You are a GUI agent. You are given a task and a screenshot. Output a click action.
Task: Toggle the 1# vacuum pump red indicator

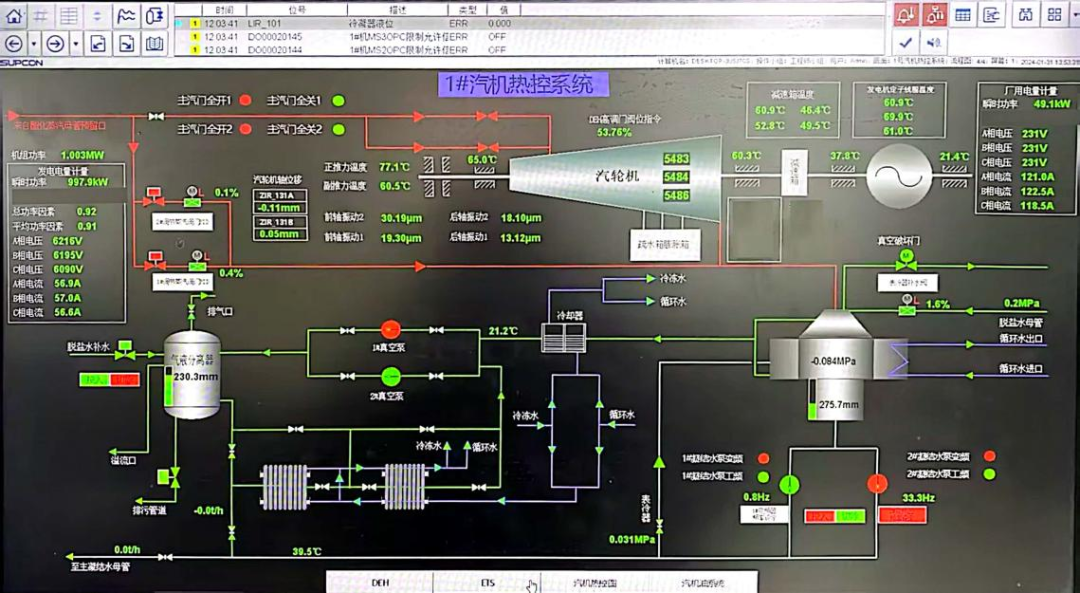391,329
